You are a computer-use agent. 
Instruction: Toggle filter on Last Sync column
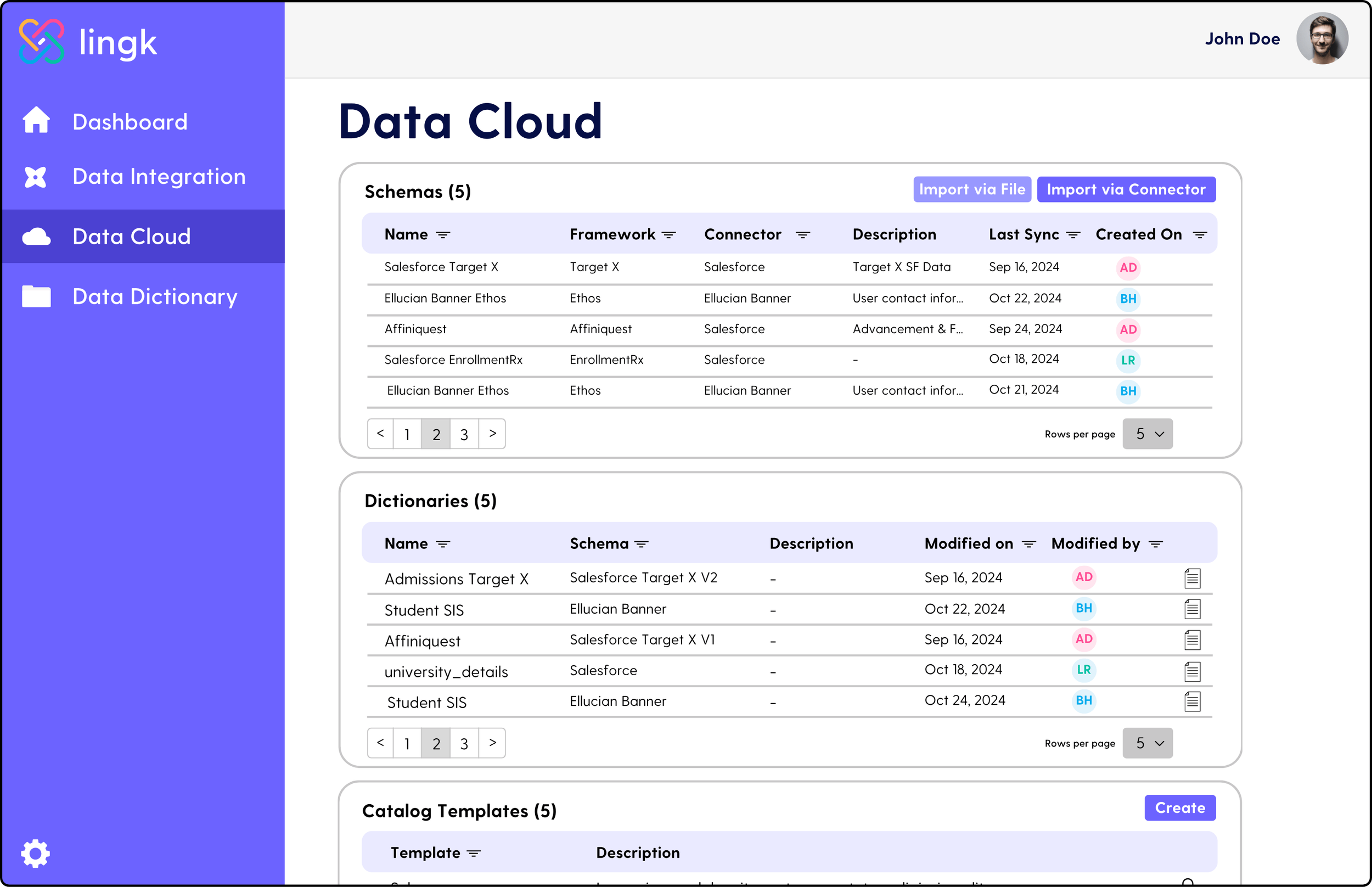tap(1074, 234)
